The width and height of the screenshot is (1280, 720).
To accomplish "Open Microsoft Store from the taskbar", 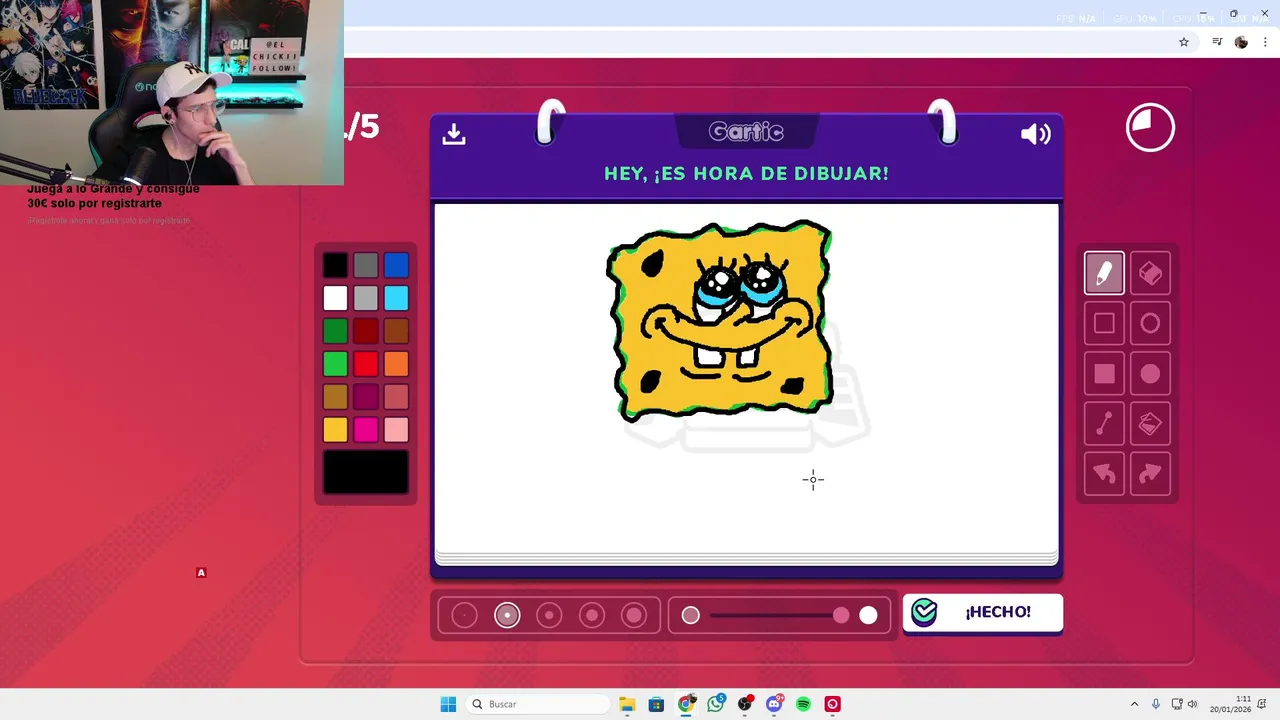I will [656, 704].
